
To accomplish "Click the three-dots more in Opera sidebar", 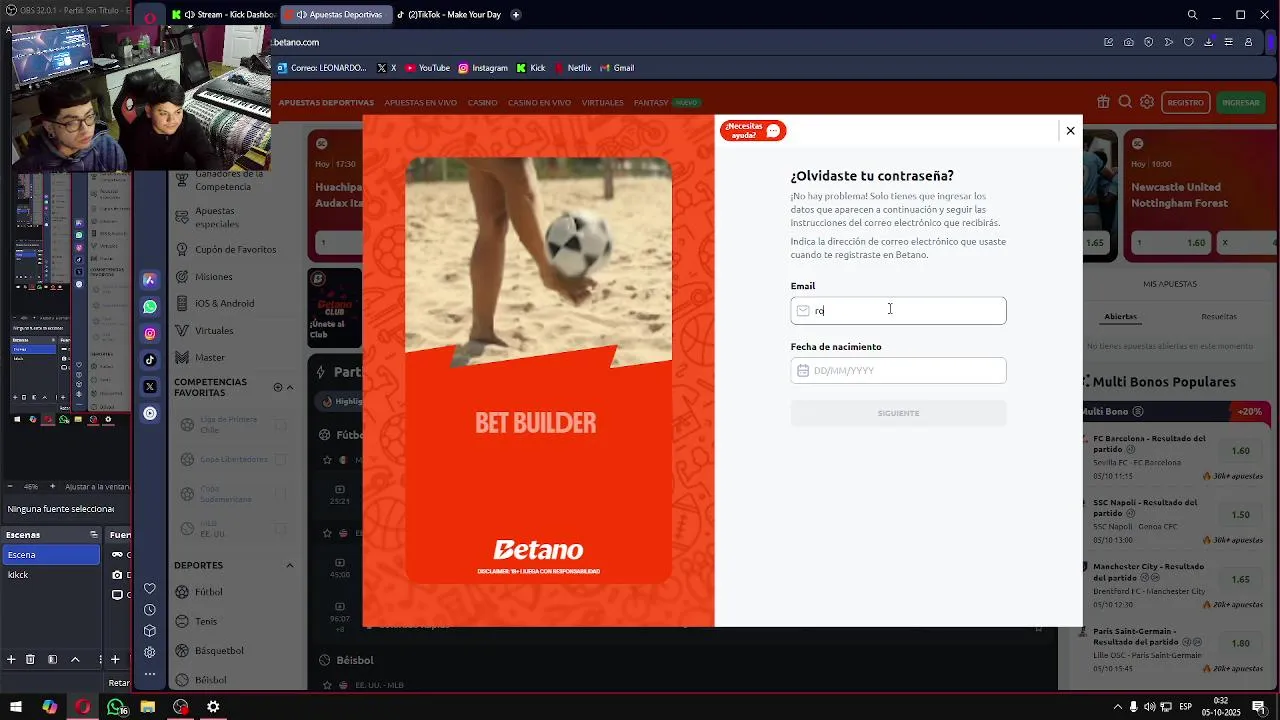I will (150, 674).
